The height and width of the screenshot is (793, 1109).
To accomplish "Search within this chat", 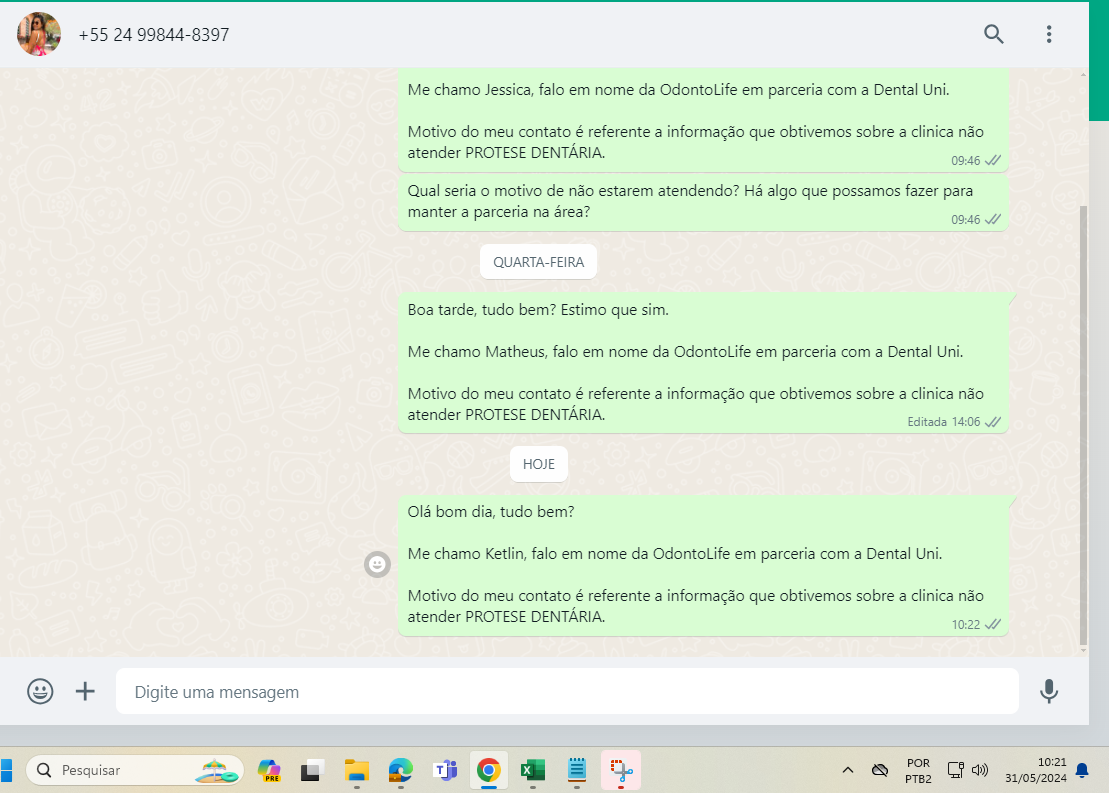I will pyautogui.click(x=994, y=34).
